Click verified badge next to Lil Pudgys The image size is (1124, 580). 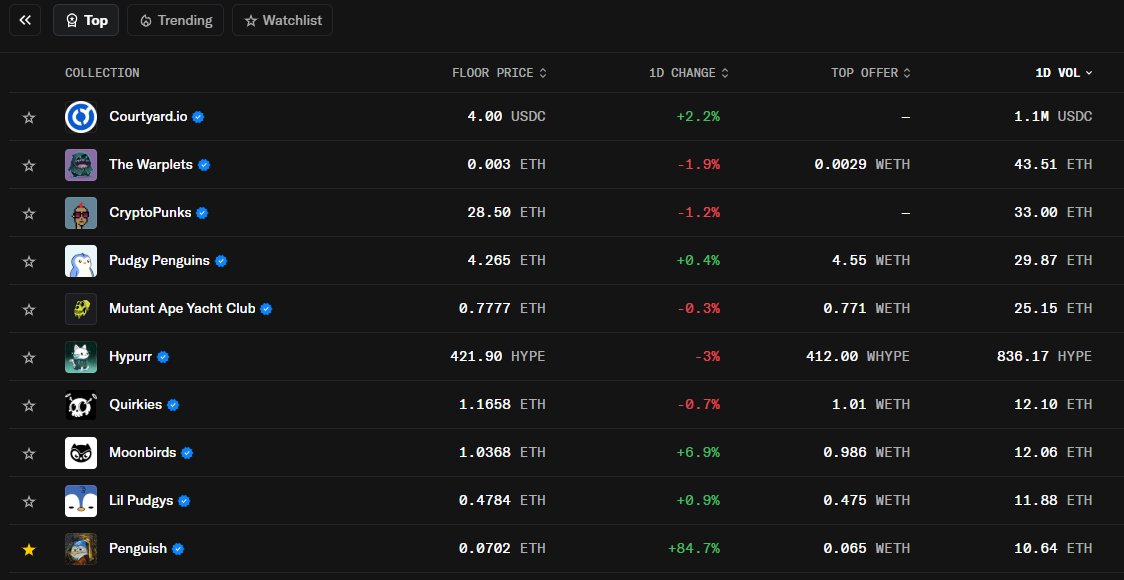click(184, 501)
